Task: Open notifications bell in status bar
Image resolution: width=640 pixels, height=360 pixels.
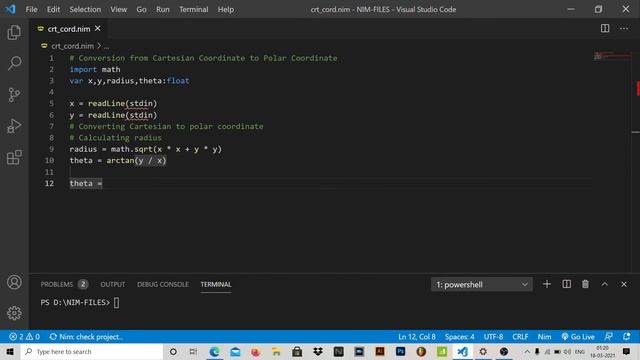Action: click(627, 337)
